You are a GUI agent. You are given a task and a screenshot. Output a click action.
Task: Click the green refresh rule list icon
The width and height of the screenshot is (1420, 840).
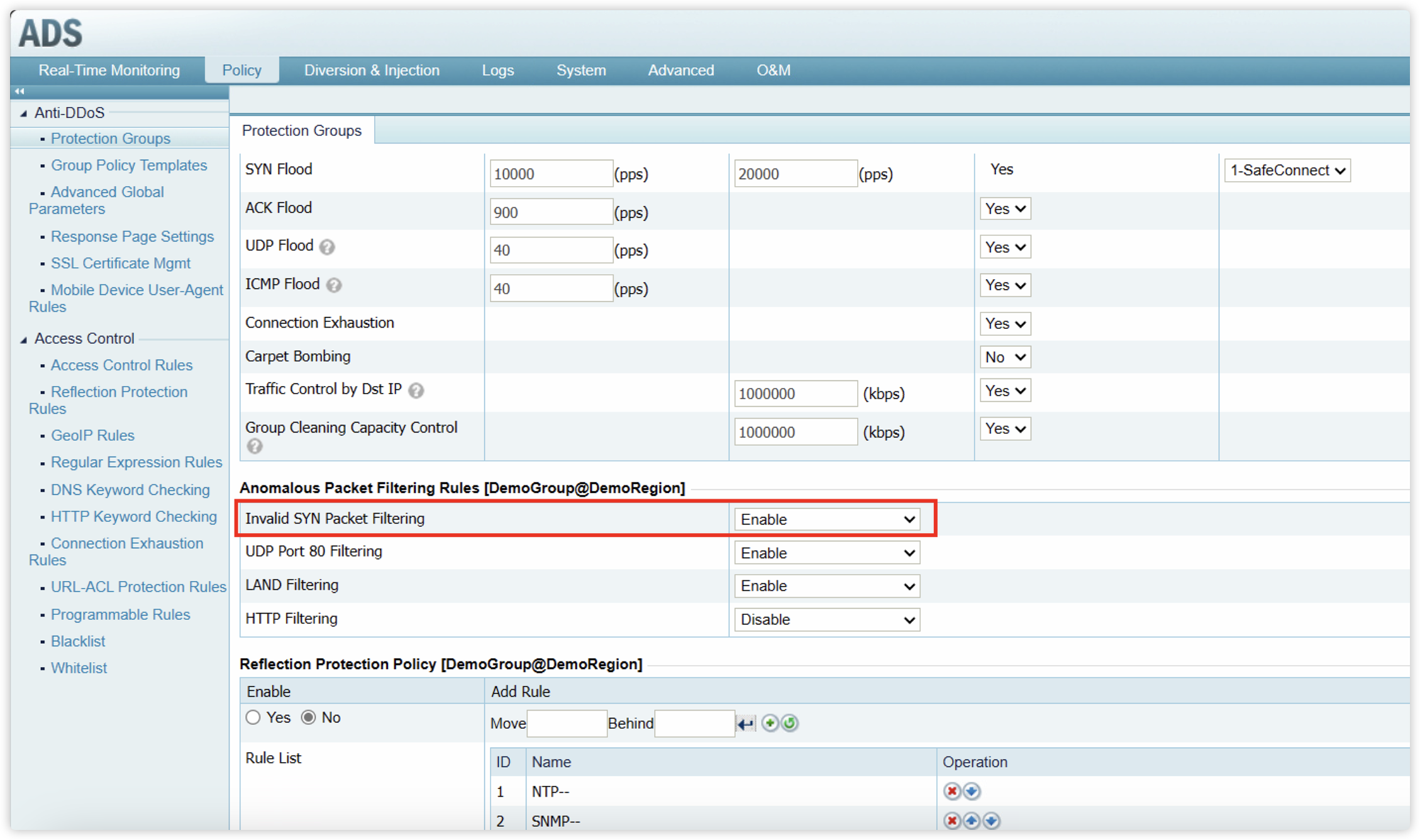(790, 723)
